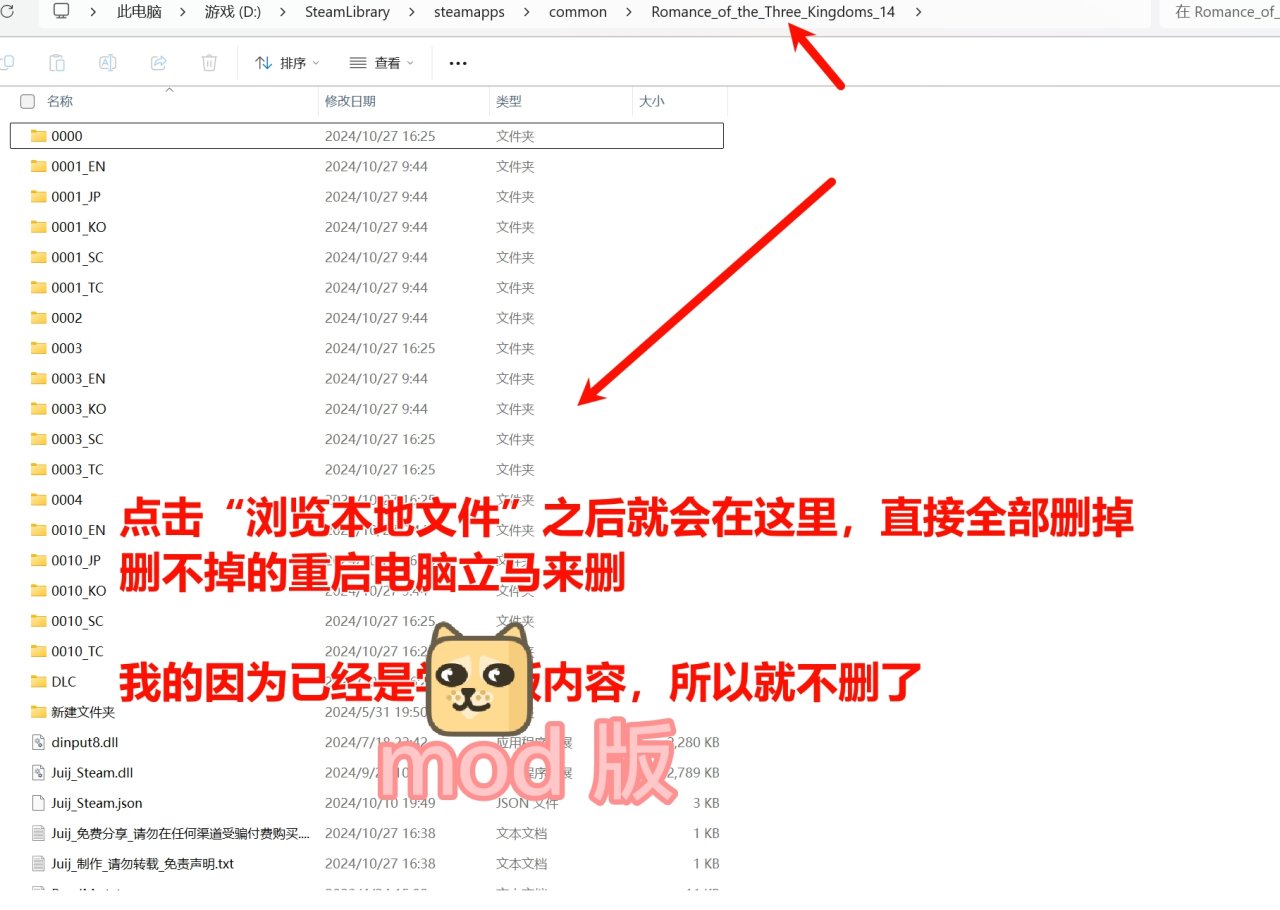Open the more options ellipsis menu
1280x910 pixels.
coord(458,63)
